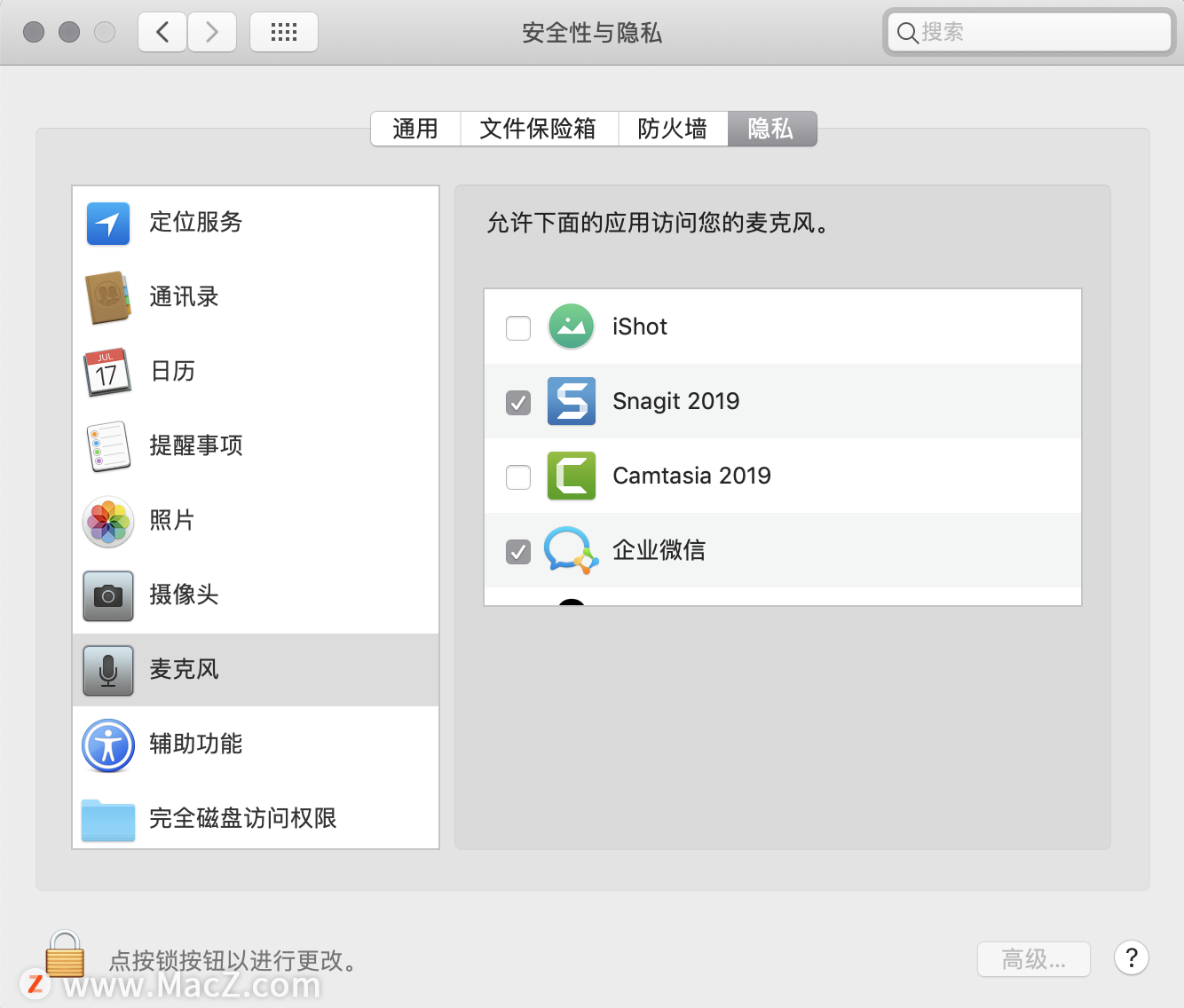Open the Photos flower icon (照片)

coord(108,521)
